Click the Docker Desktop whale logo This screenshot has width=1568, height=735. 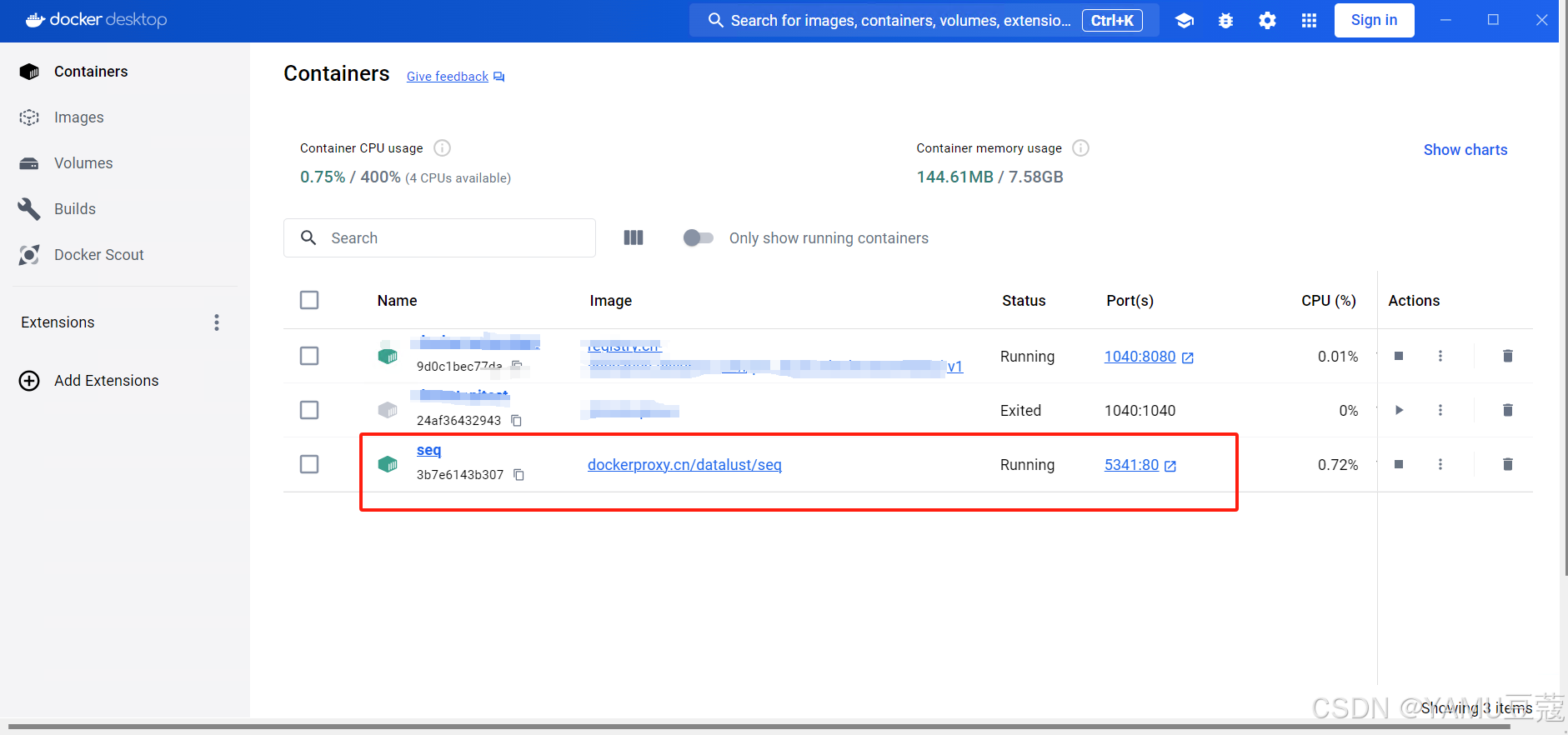[35, 19]
